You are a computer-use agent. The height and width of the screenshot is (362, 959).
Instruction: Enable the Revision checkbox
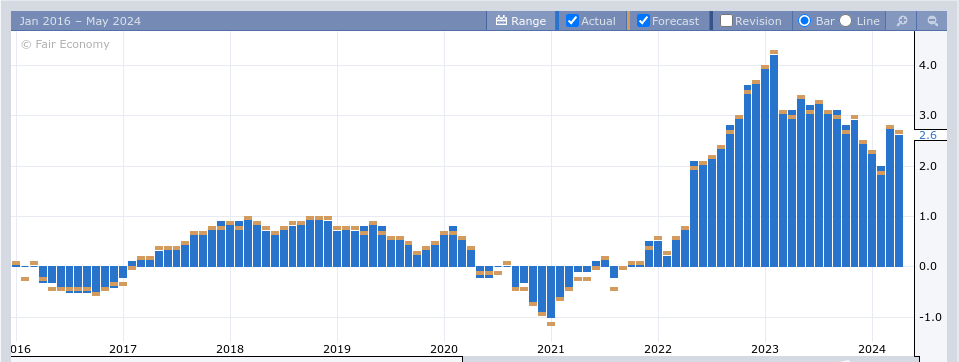[727, 21]
